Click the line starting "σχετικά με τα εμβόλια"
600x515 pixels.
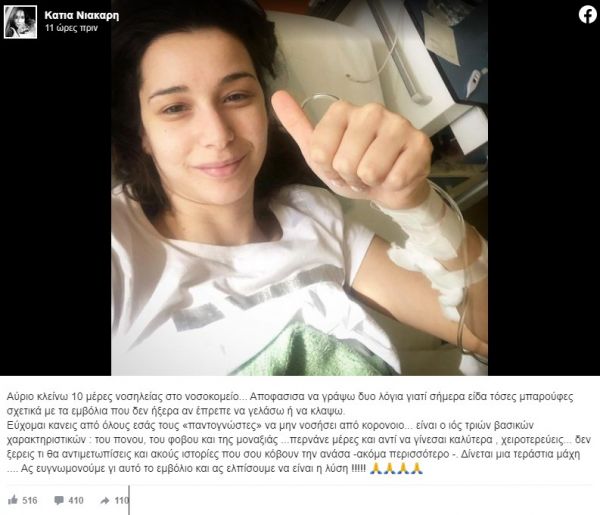[x=176, y=411]
